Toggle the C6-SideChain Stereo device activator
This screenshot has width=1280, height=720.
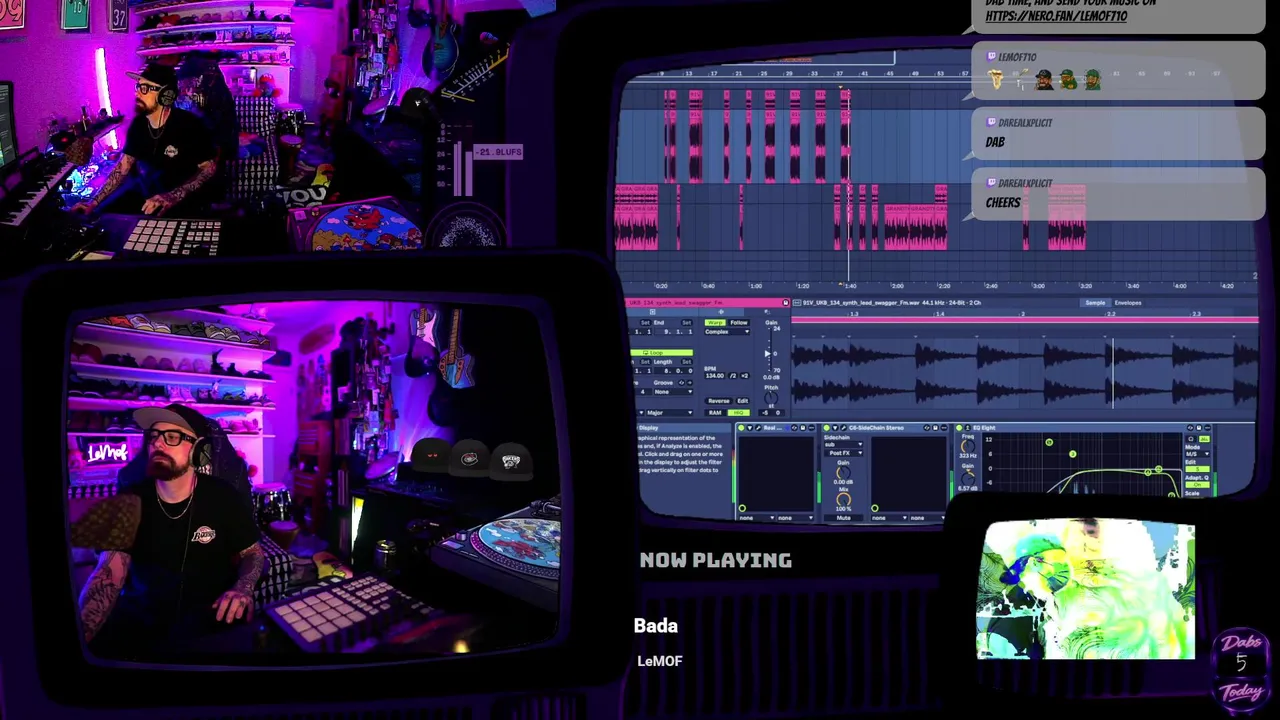click(x=826, y=428)
